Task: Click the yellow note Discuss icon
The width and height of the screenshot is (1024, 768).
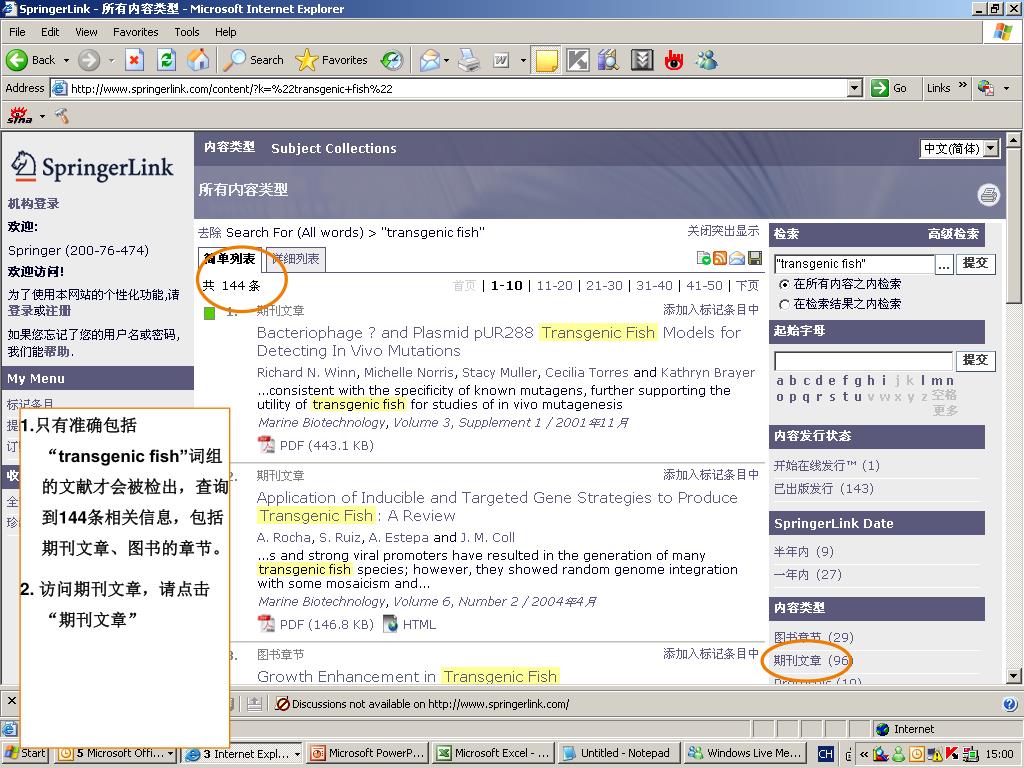Action: point(547,60)
